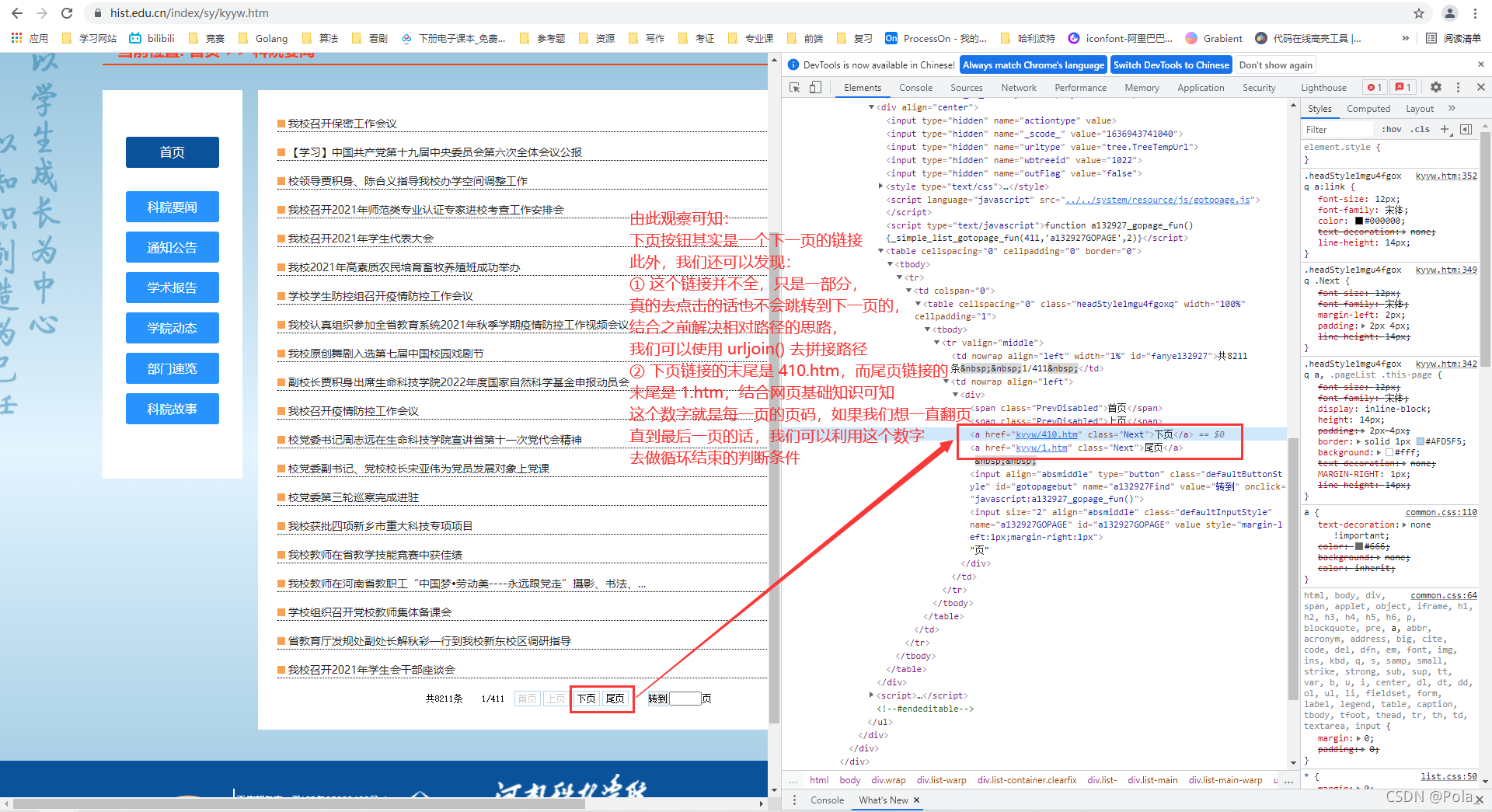1492x812 pixels.
Task: Open the Golang bookmark folder
Action: point(263,38)
